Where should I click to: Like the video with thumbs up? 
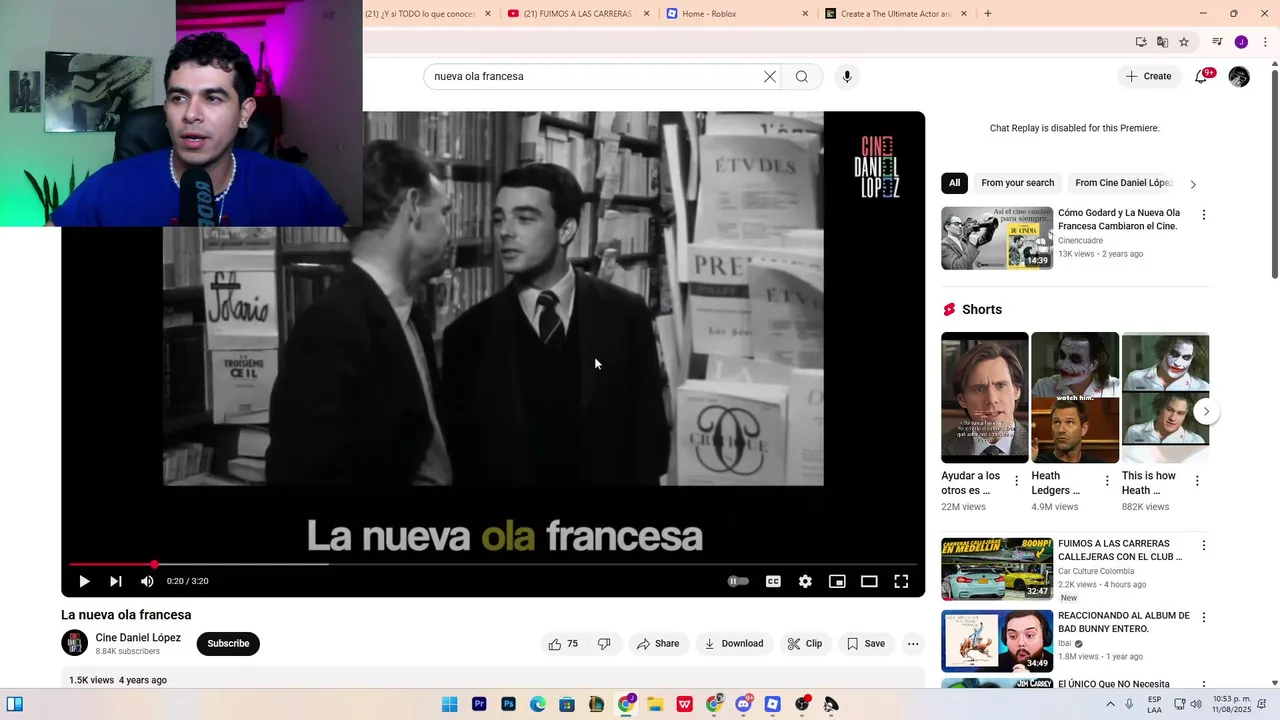tap(563, 644)
